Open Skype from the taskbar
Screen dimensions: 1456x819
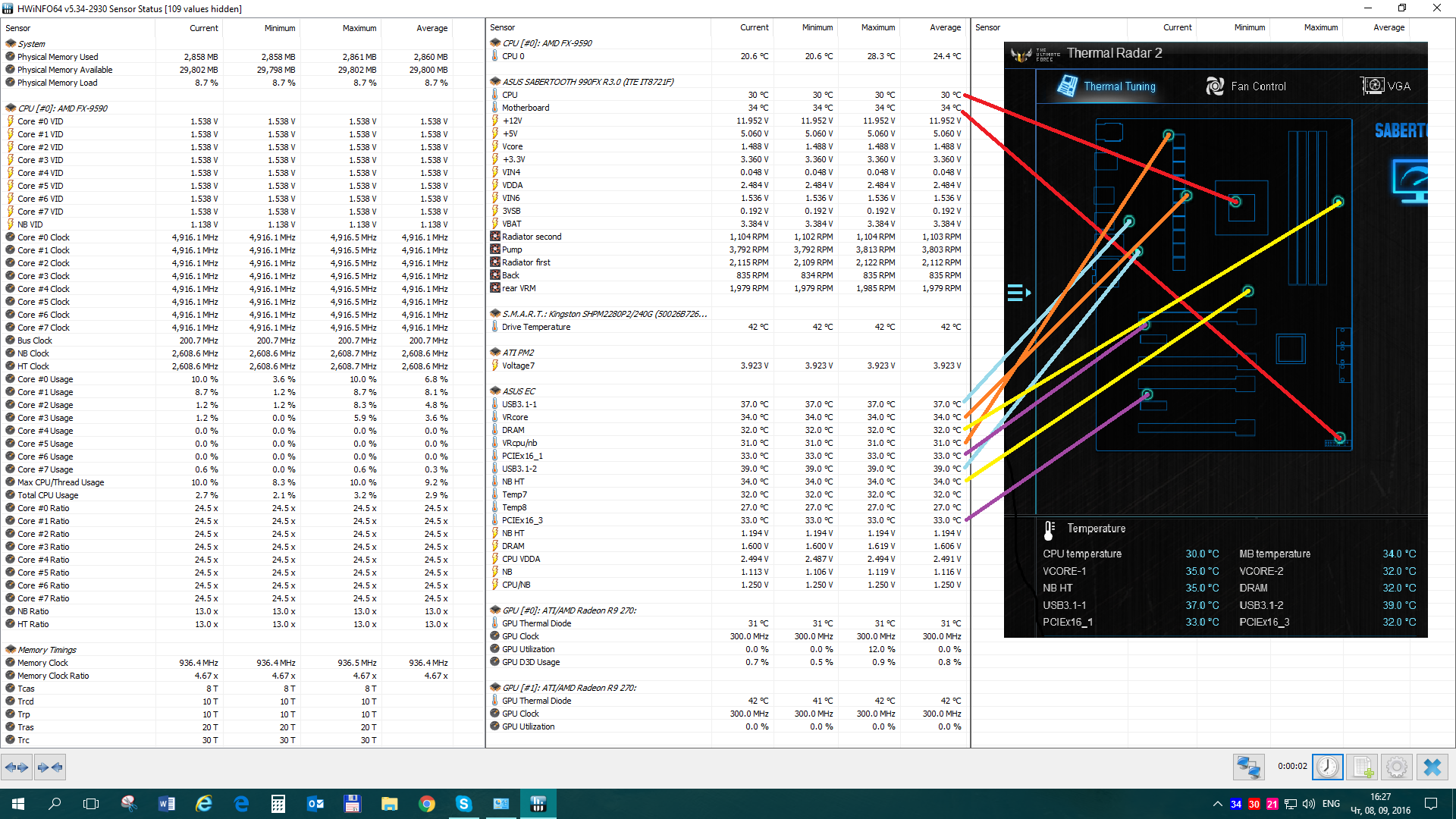[464, 804]
